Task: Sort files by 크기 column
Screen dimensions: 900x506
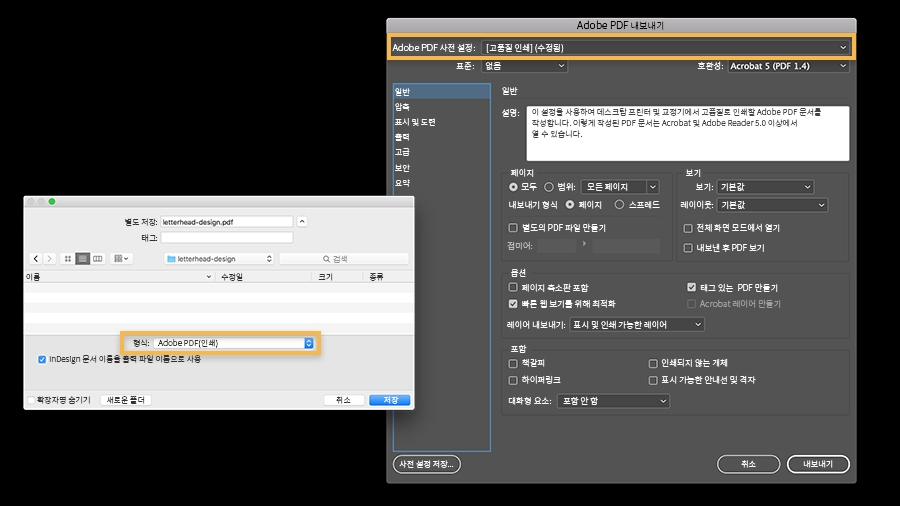Action: (x=338, y=277)
